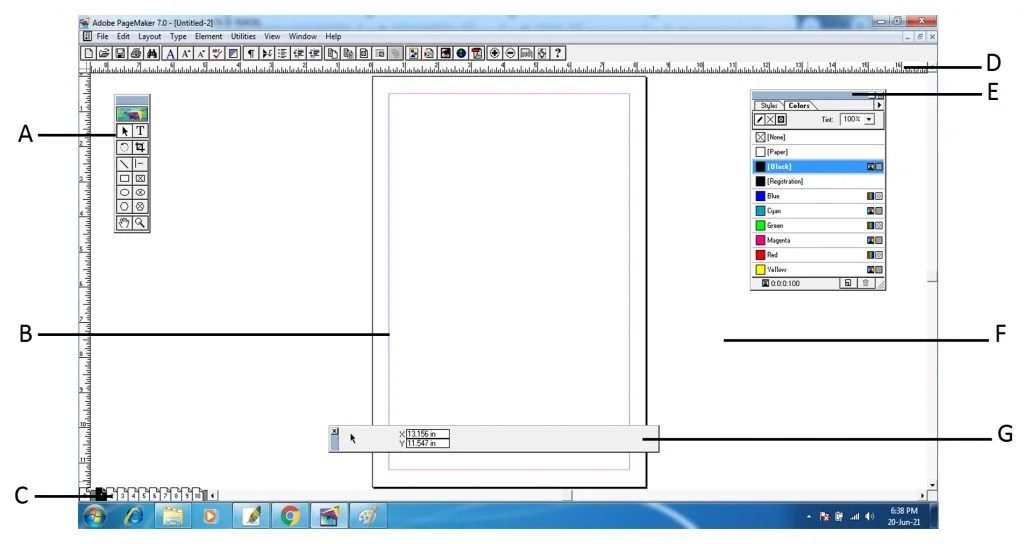
Task: Click the increase font size toolbar icon
Action: coord(185,54)
